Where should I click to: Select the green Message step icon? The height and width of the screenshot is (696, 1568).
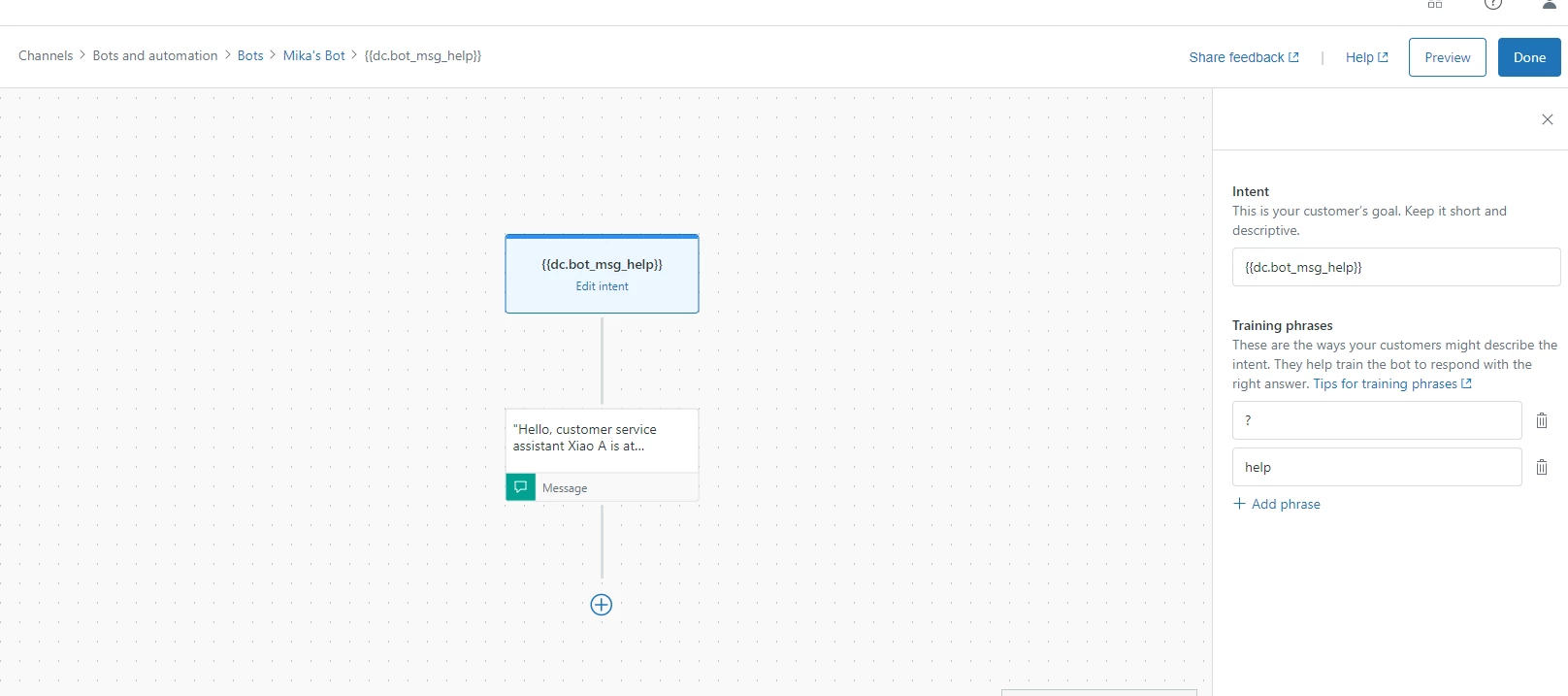(520, 487)
